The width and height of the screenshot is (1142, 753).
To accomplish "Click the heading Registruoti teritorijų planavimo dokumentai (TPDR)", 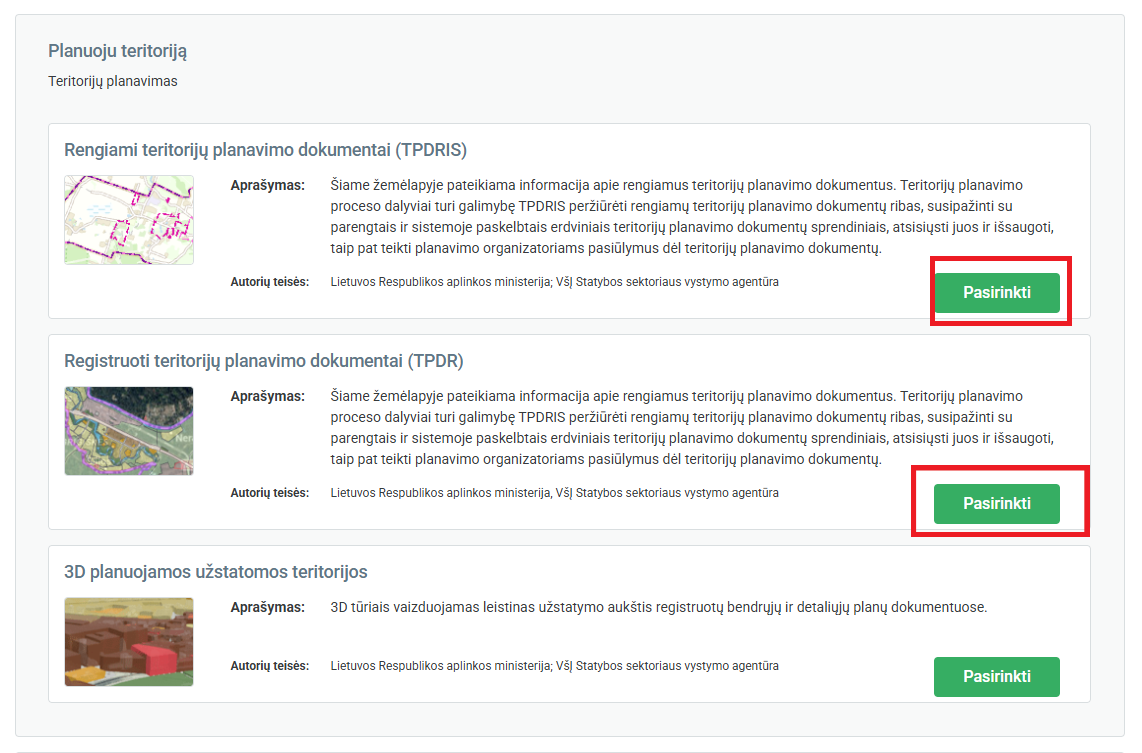I will tap(263, 361).
